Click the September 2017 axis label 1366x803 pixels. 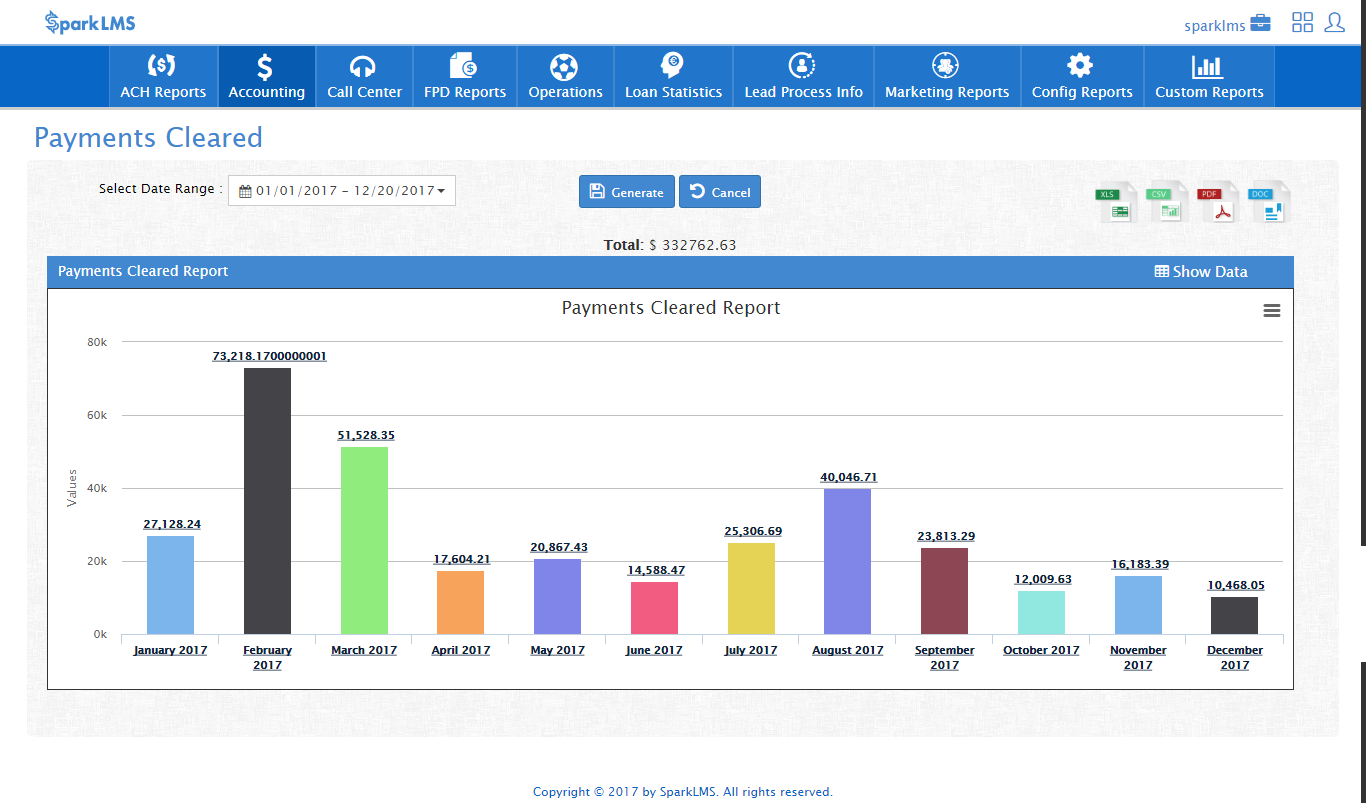point(944,658)
